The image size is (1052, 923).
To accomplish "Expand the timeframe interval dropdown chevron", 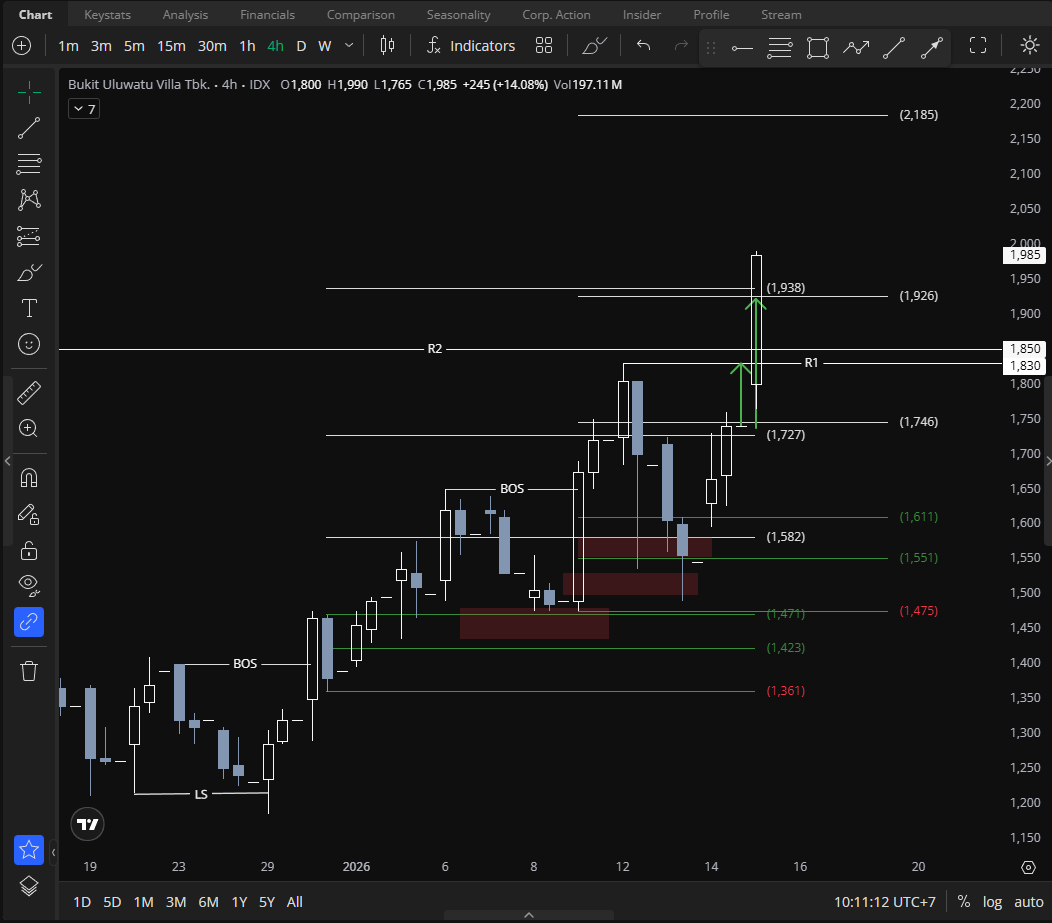I will pyautogui.click(x=349, y=46).
